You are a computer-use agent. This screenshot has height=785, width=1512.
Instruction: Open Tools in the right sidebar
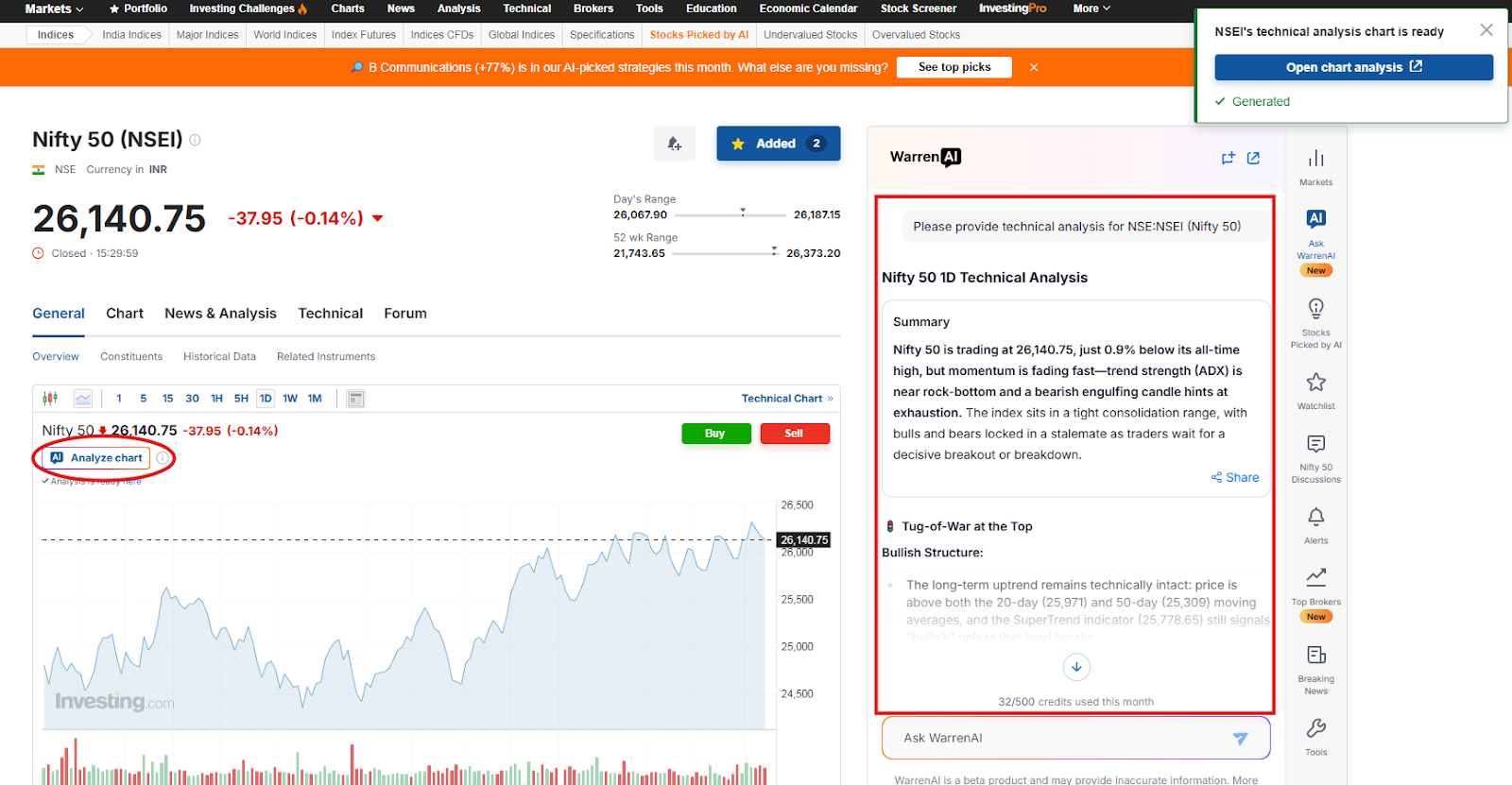coord(1315,737)
